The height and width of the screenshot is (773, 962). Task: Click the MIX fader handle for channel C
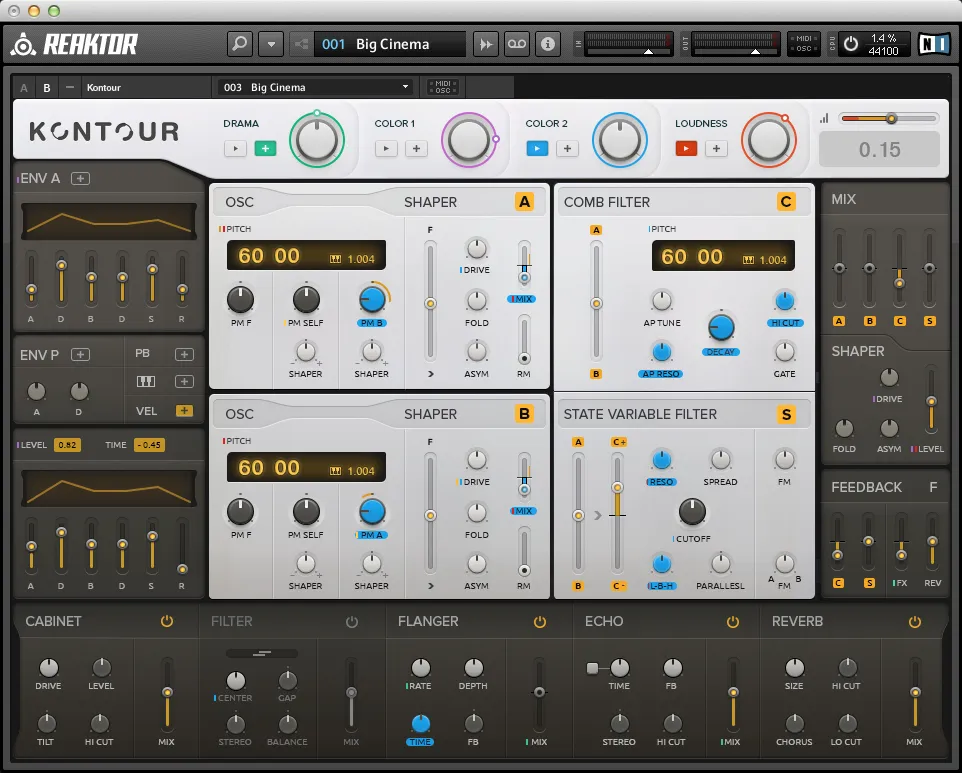point(899,283)
